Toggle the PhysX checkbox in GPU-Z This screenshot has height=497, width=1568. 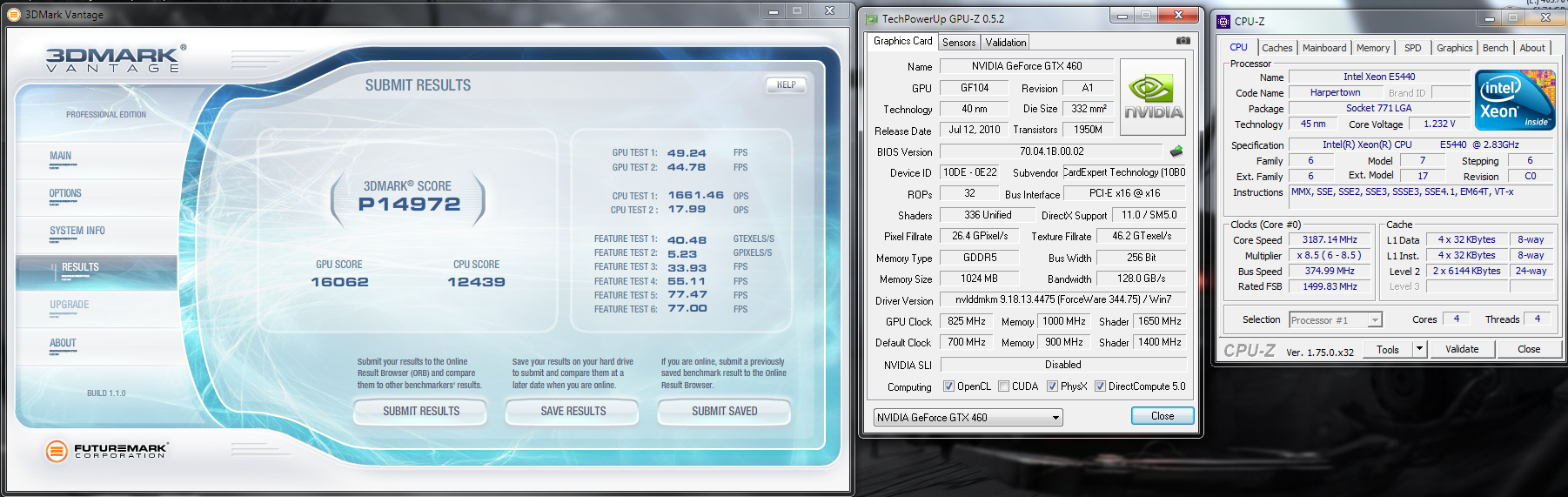pos(1052,386)
